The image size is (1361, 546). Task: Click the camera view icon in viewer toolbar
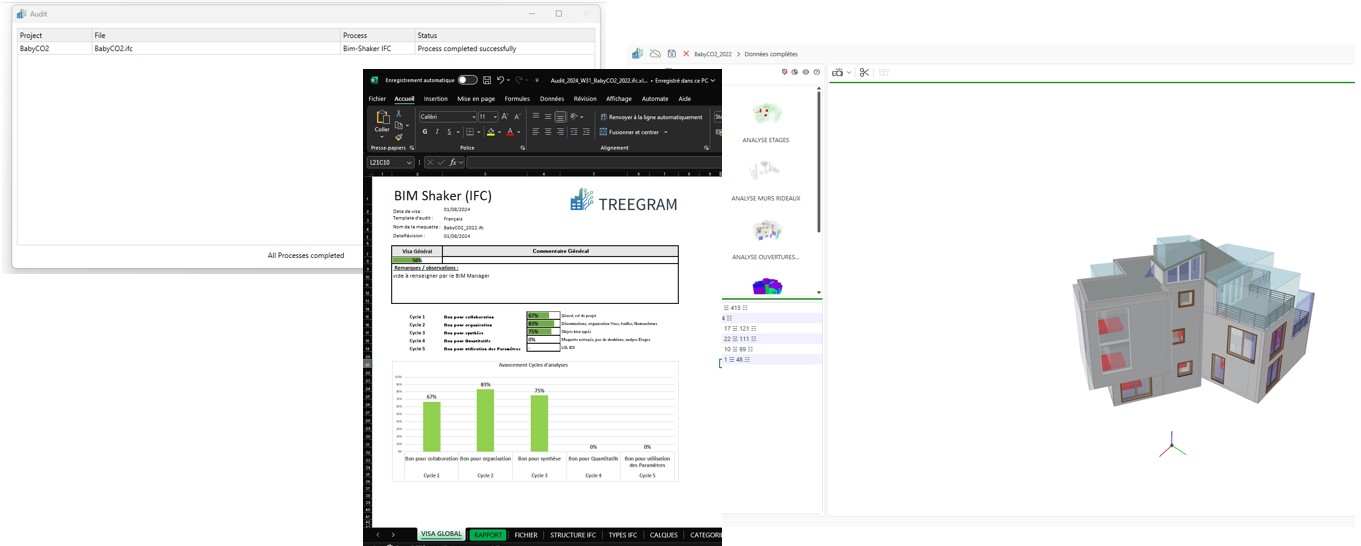click(x=838, y=72)
